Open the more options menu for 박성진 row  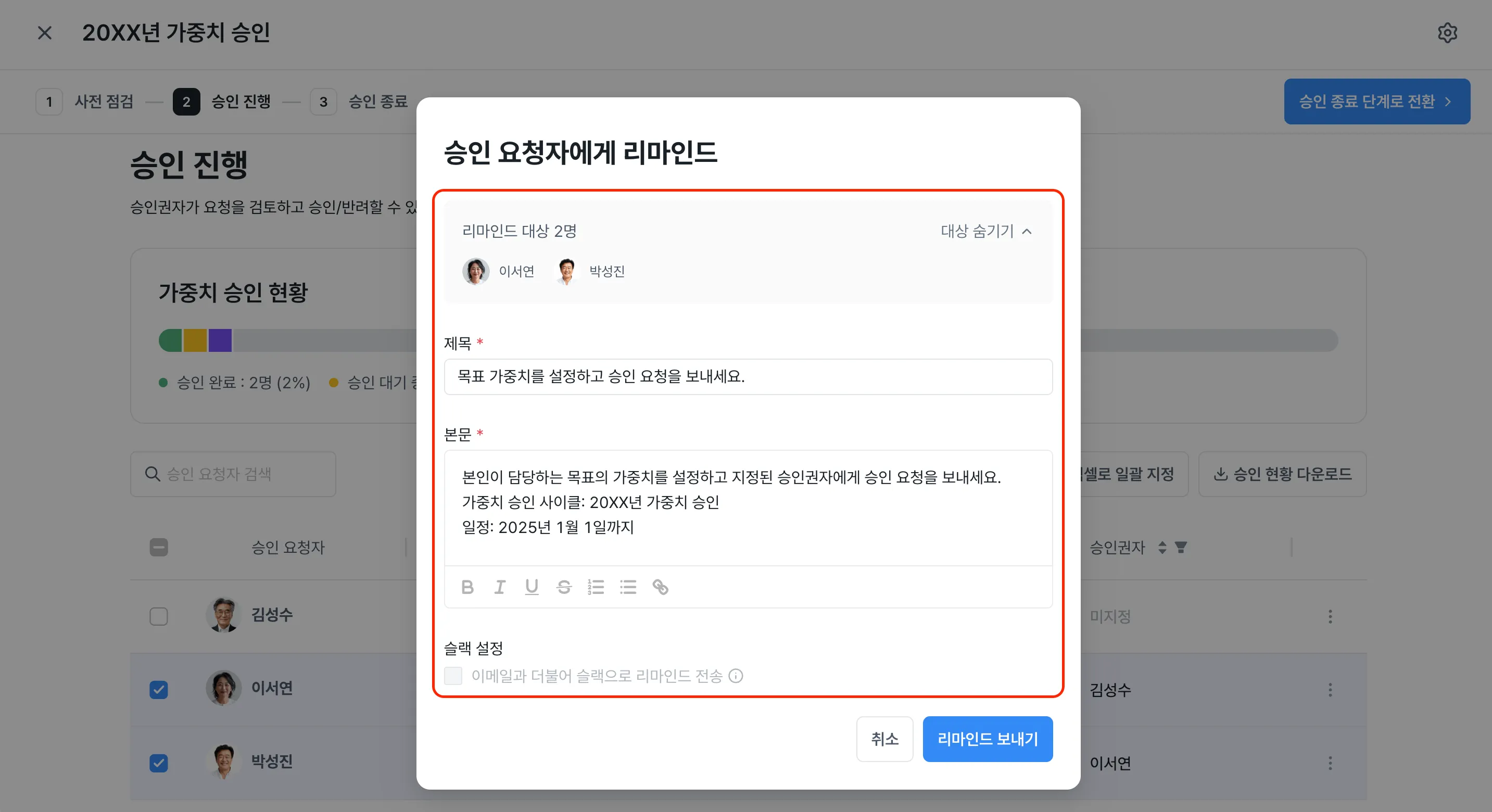click(x=1330, y=763)
